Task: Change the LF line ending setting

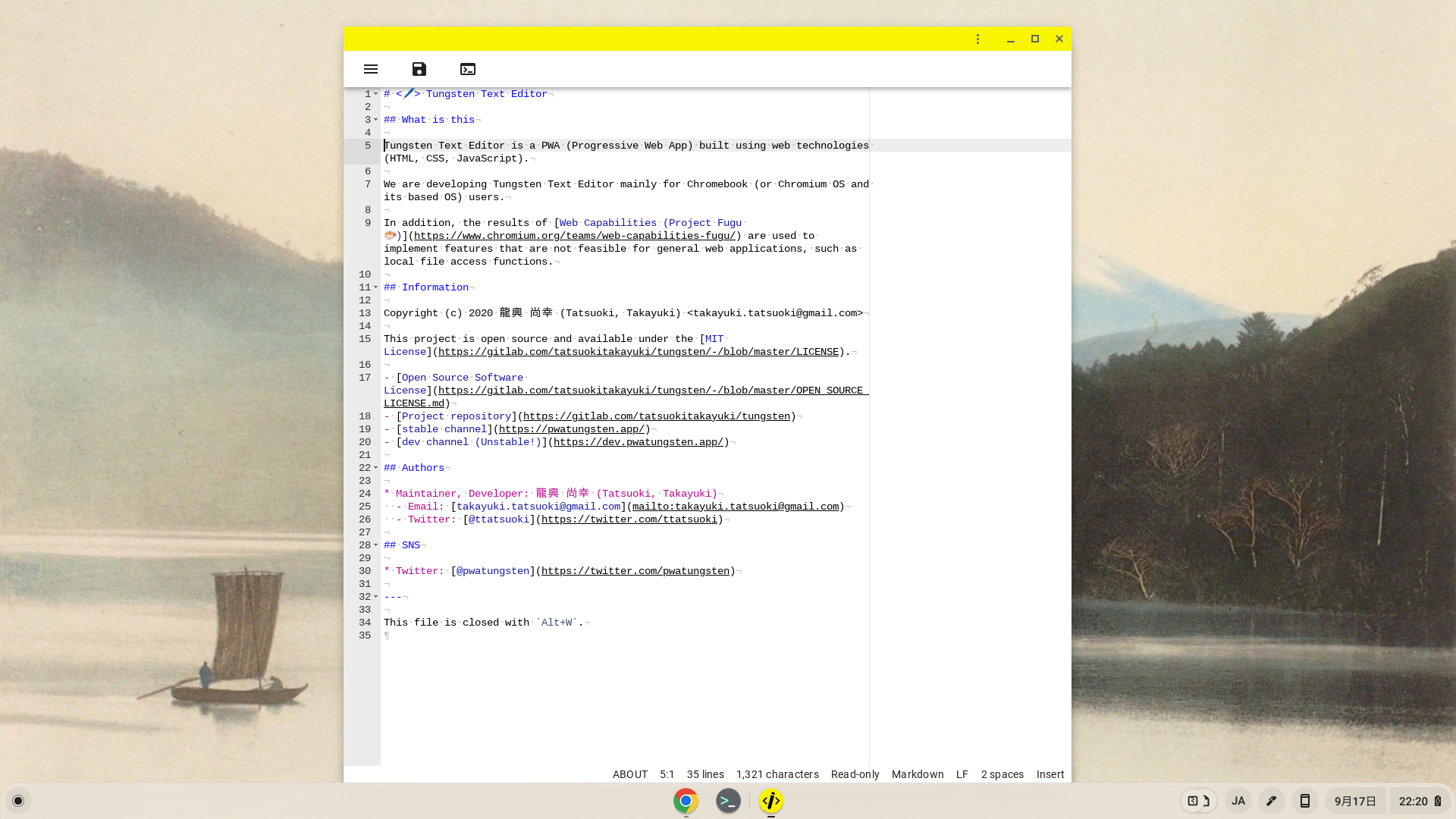Action: point(962,774)
